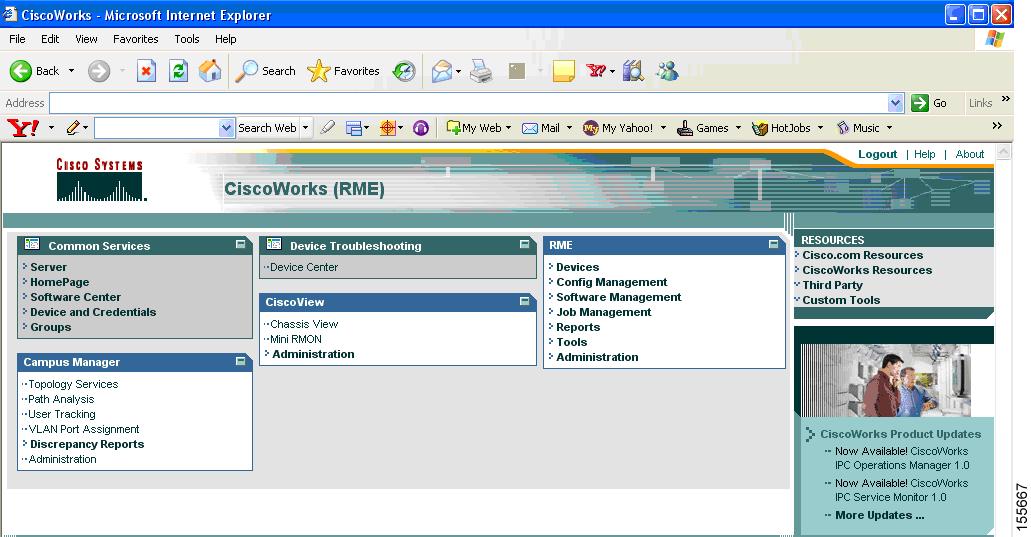Collapse the Common Services panel

click(x=241, y=245)
